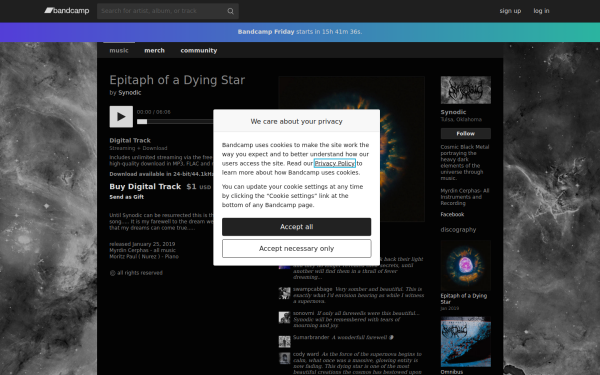Viewport: 600px width, 375px height.
Task: Click the album cover art
Action: tap(402, 149)
